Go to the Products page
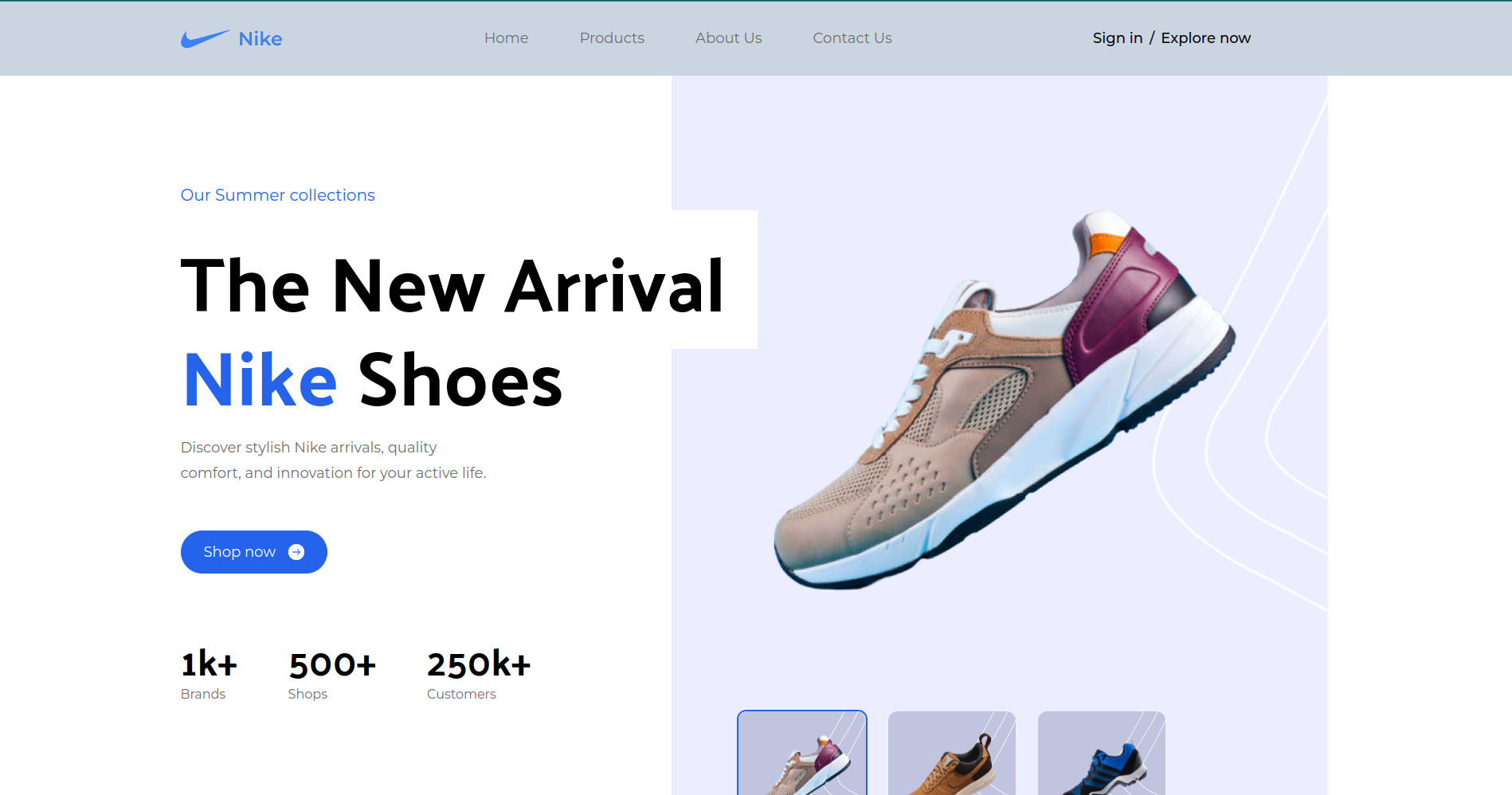This screenshot has width=1512, height=795. point(612,38)
